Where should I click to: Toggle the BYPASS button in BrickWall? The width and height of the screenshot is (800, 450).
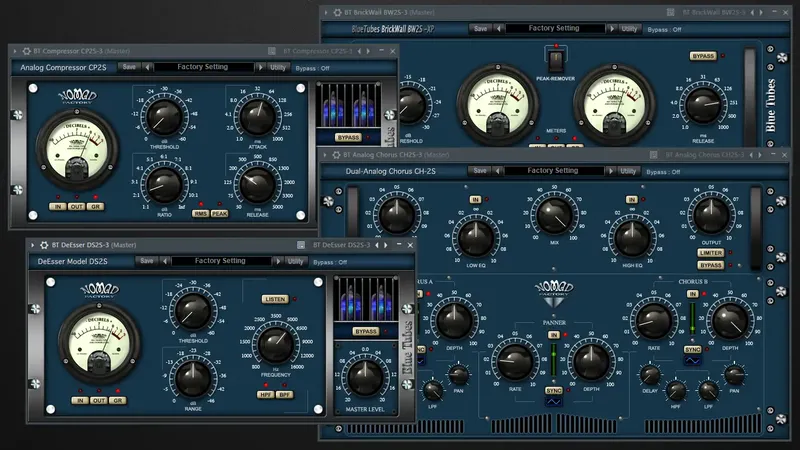click(703, 56)
